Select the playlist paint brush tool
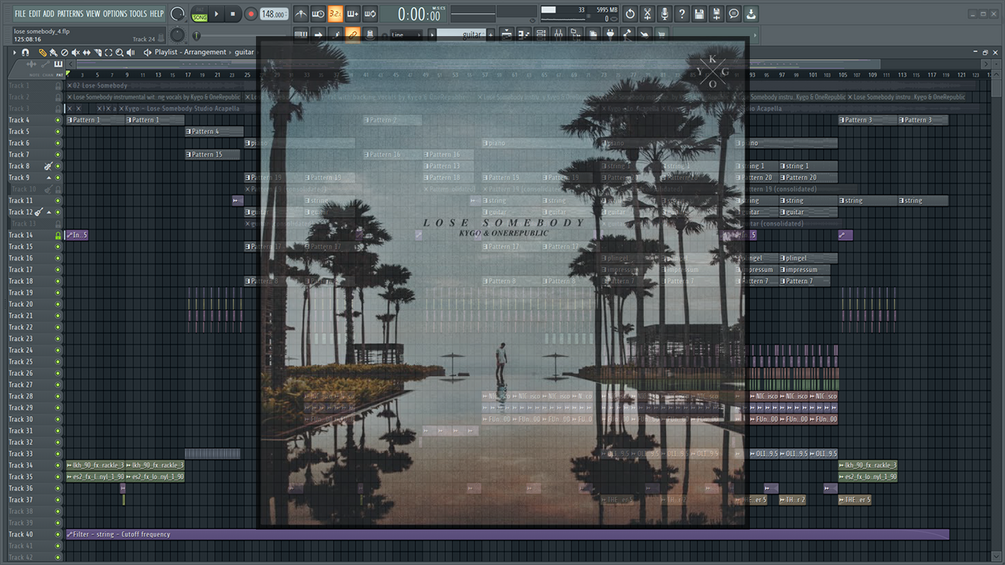The height and width of the screenshot is (565, 1005). tap(53, 53)
